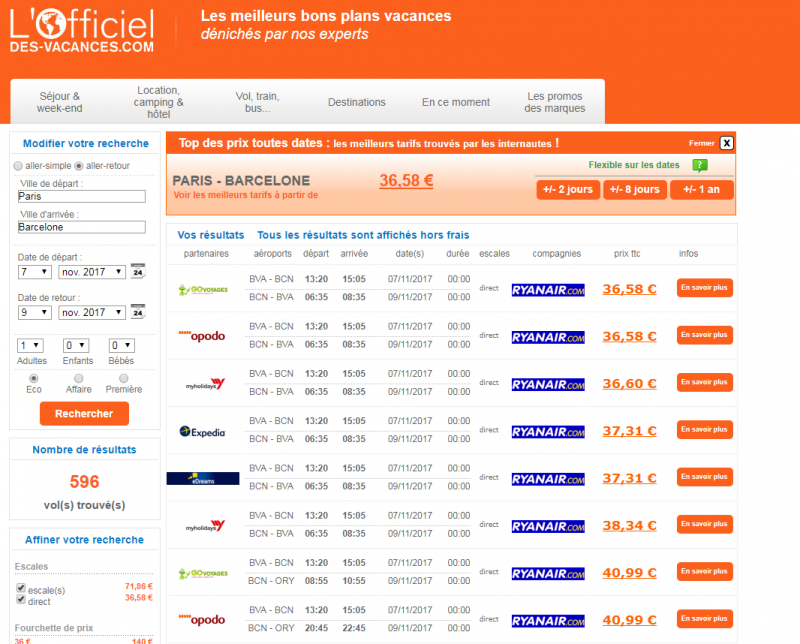The image size is (800, 644).
Task: Open the return date calendar icon
Action: tap(138, 311)
